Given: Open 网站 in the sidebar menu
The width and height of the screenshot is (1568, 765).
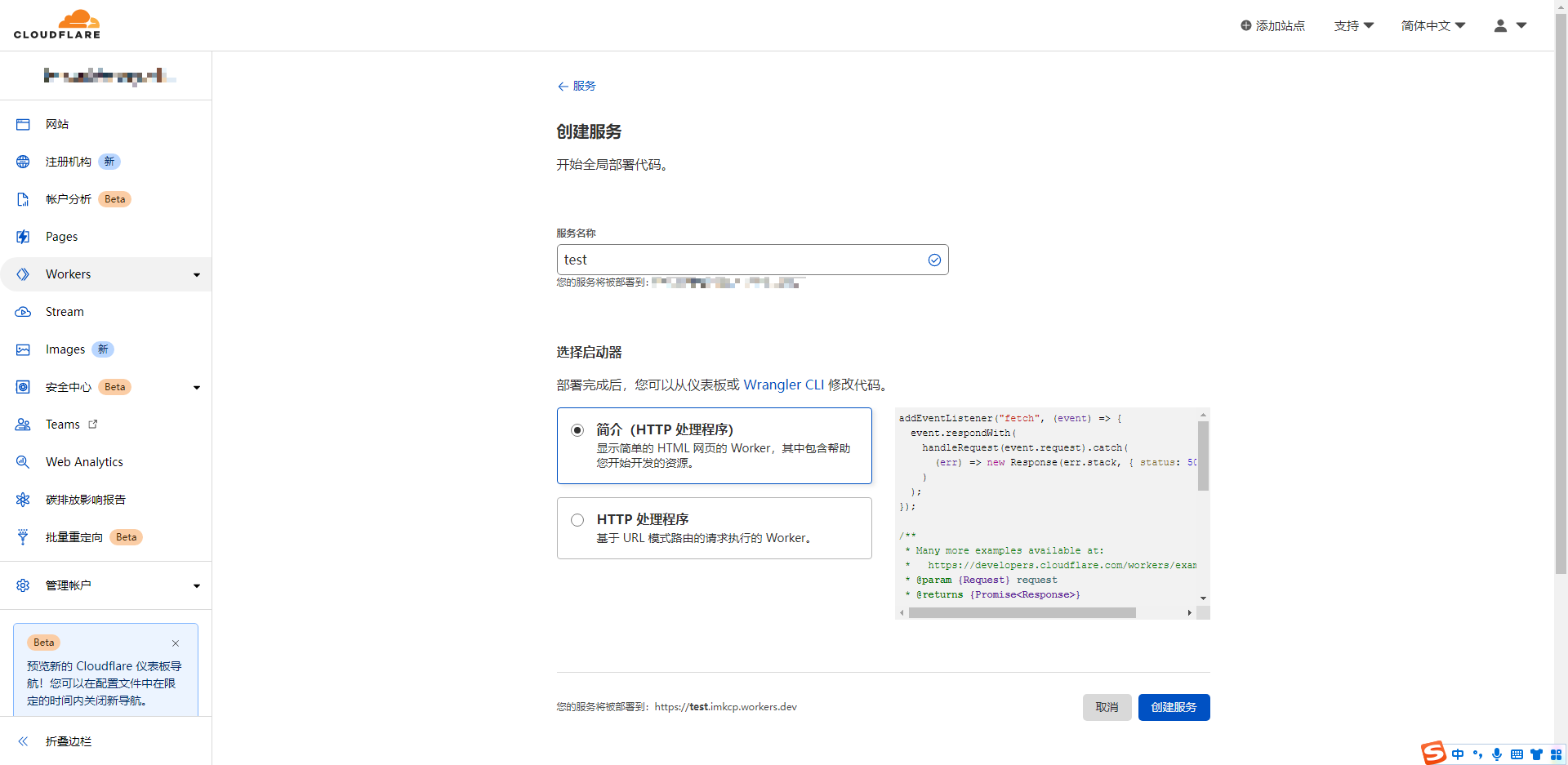Looking at the screenshot, I should click(x=57, y=124).
